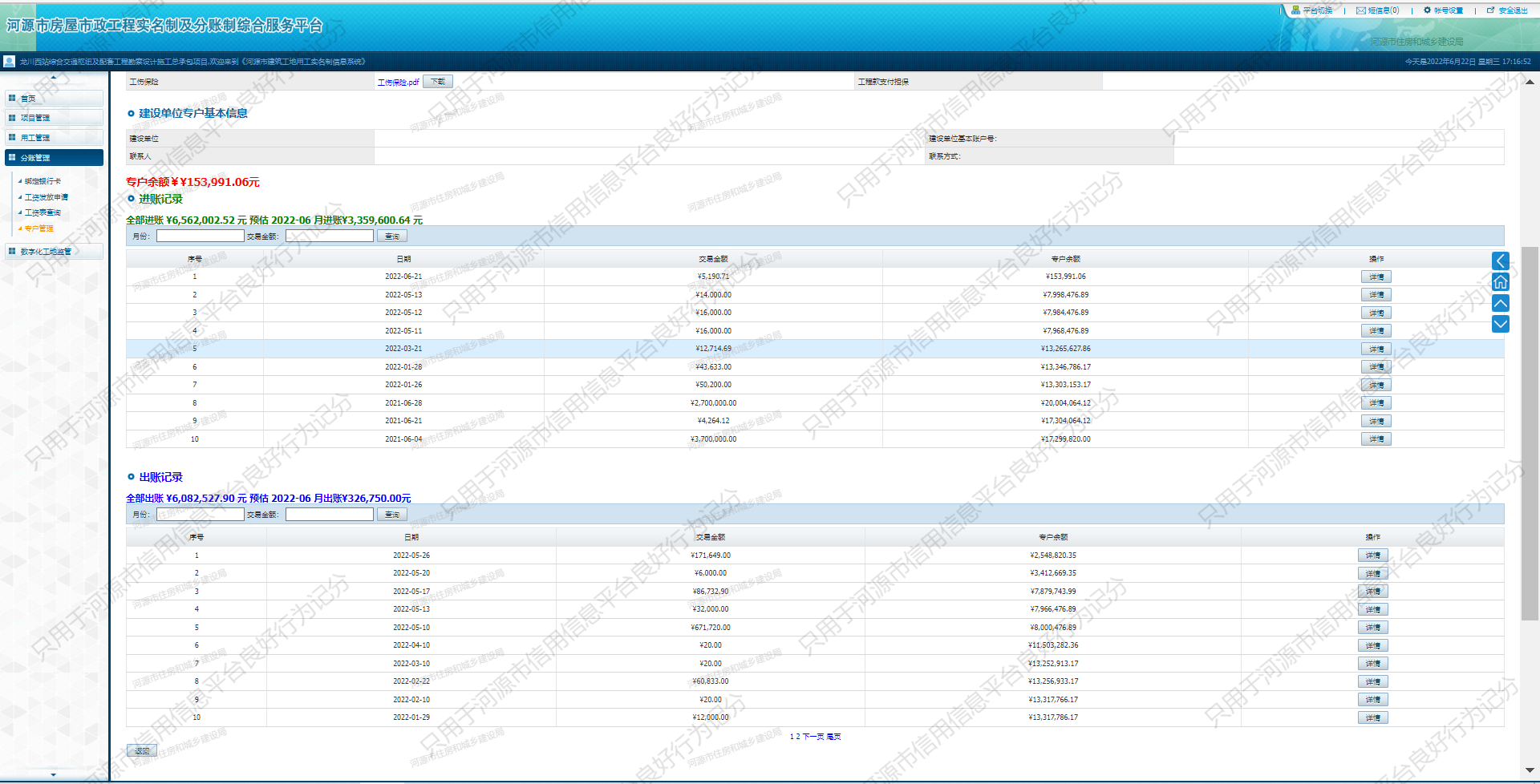This screenshot has height=784, width=1540.
Task: Click the 平台切换 platform switch icon
Action: [x=1295, y=10]
